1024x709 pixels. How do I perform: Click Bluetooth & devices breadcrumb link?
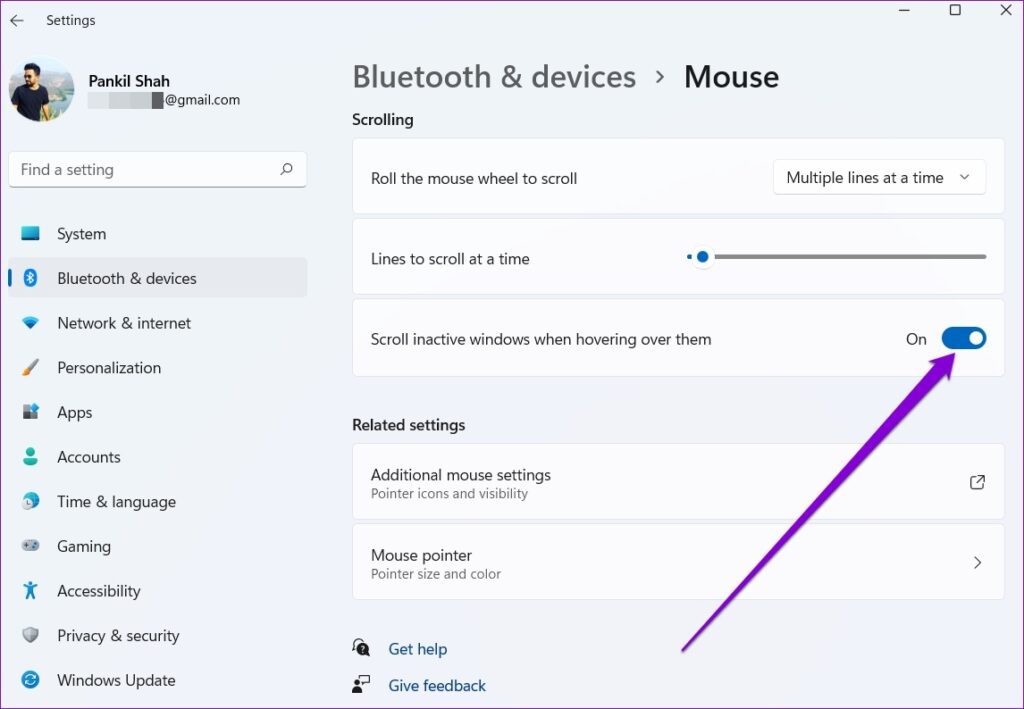[493, 76]
